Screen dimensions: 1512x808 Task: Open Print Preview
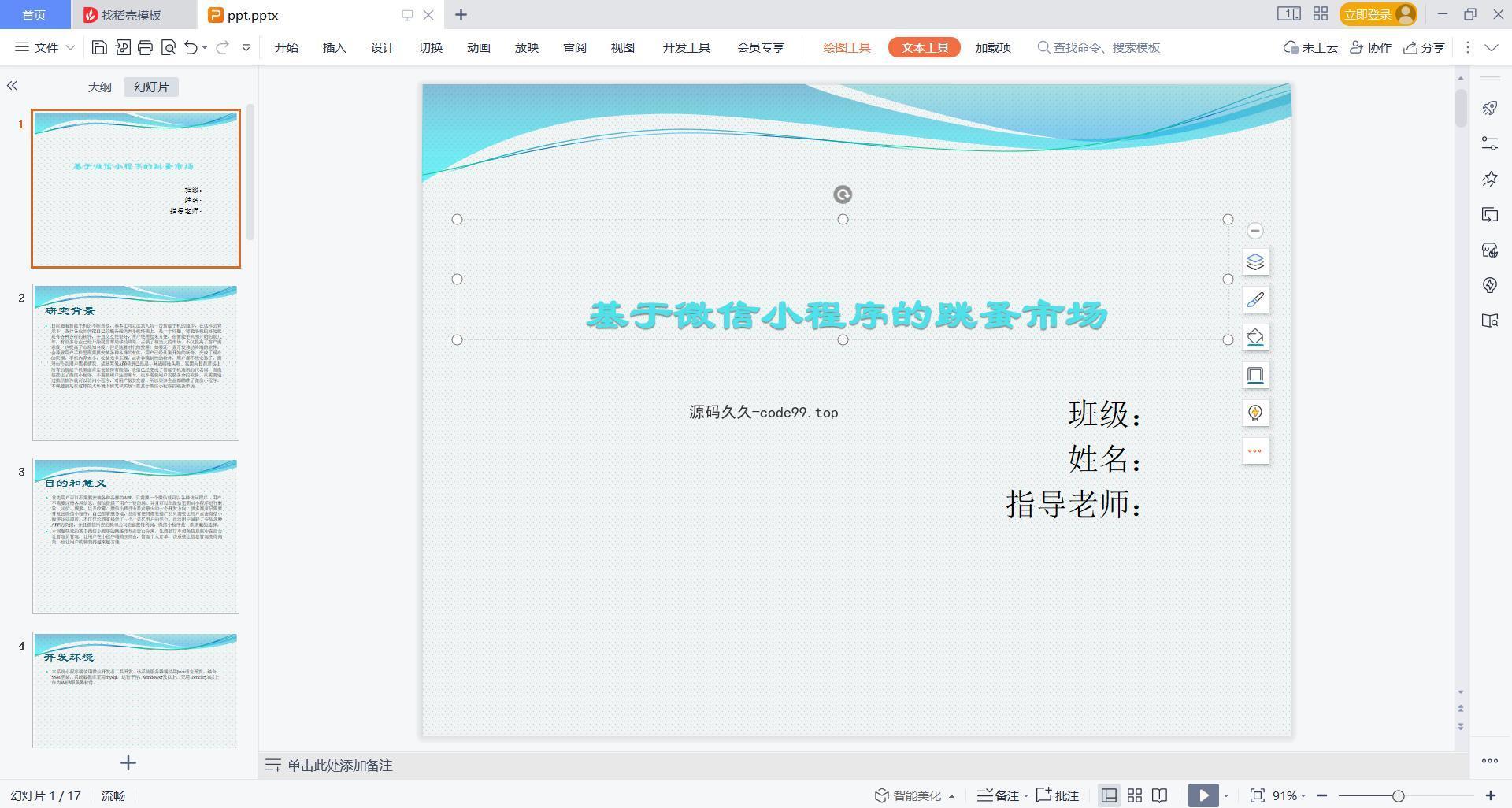coord(168,47)
